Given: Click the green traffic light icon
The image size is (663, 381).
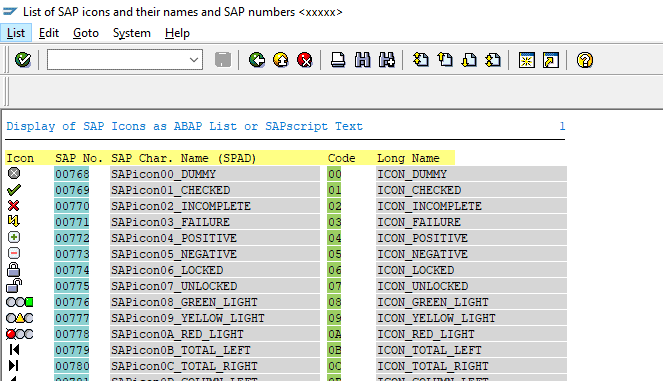Looking at the screenshot, I should point(19,302).
